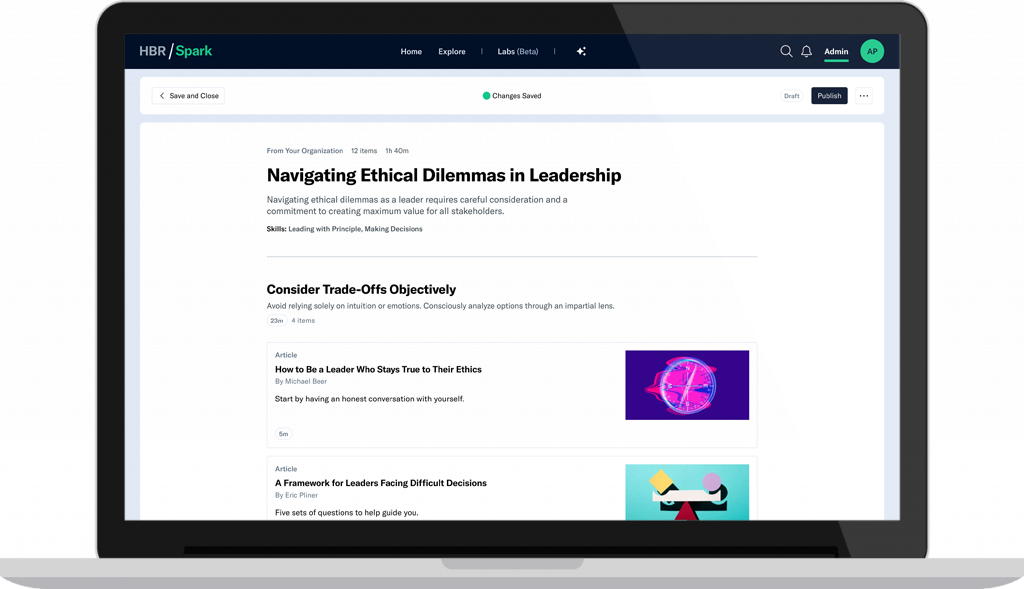Image resolution: width=1024 pixels, height=589 pixels.
Task: Edit the title Navigating Ethical Dilemmas in Leadership
Action: pyautogui.click(x=444, y=176)
